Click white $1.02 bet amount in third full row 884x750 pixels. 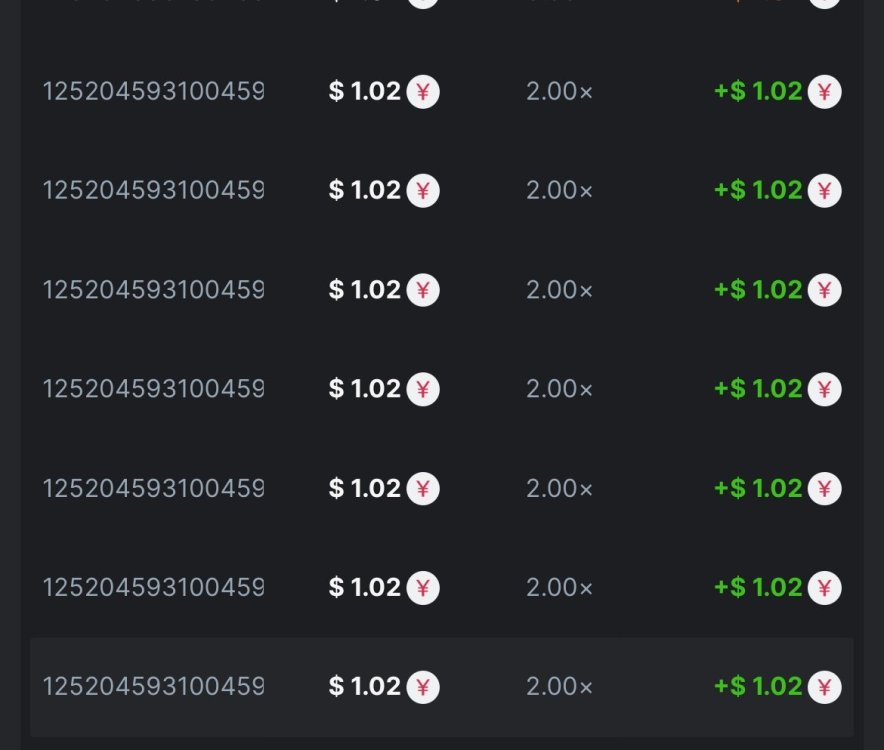coord(365,290)
